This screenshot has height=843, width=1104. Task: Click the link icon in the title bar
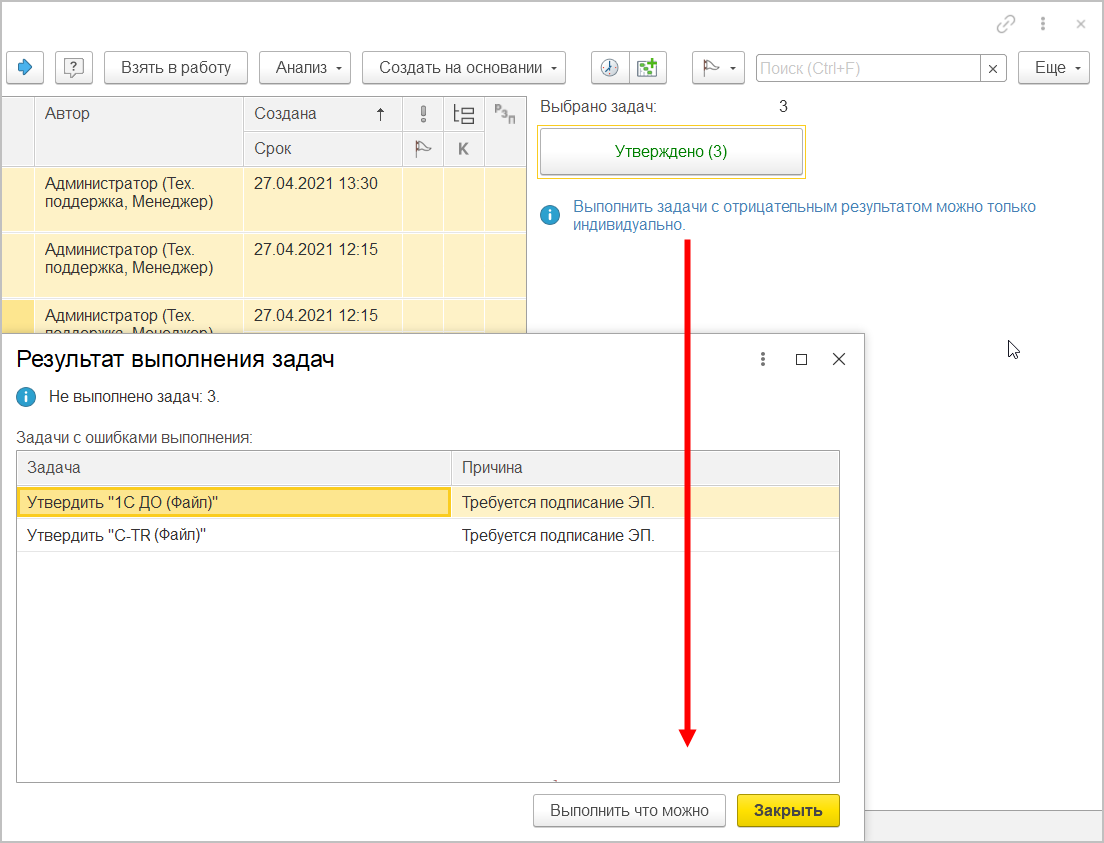tap(1006, 23)
